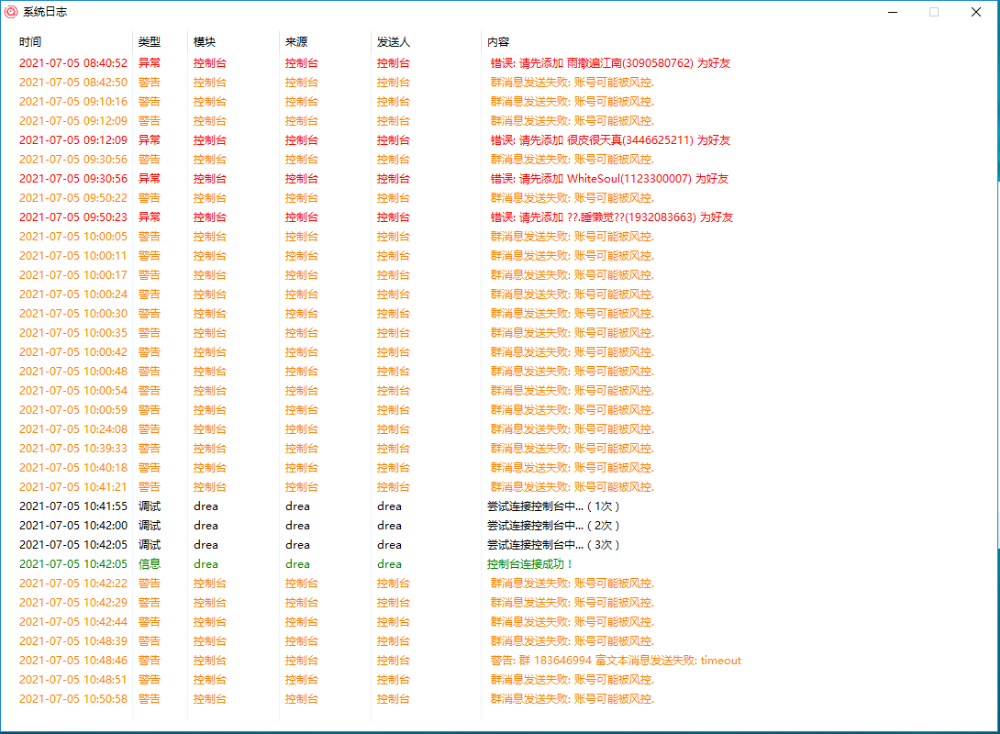The height and width of the screenshot is (734, 1000).
Task: Click the error entry mentioning 很皮很天真
Action: pos(610,140)
